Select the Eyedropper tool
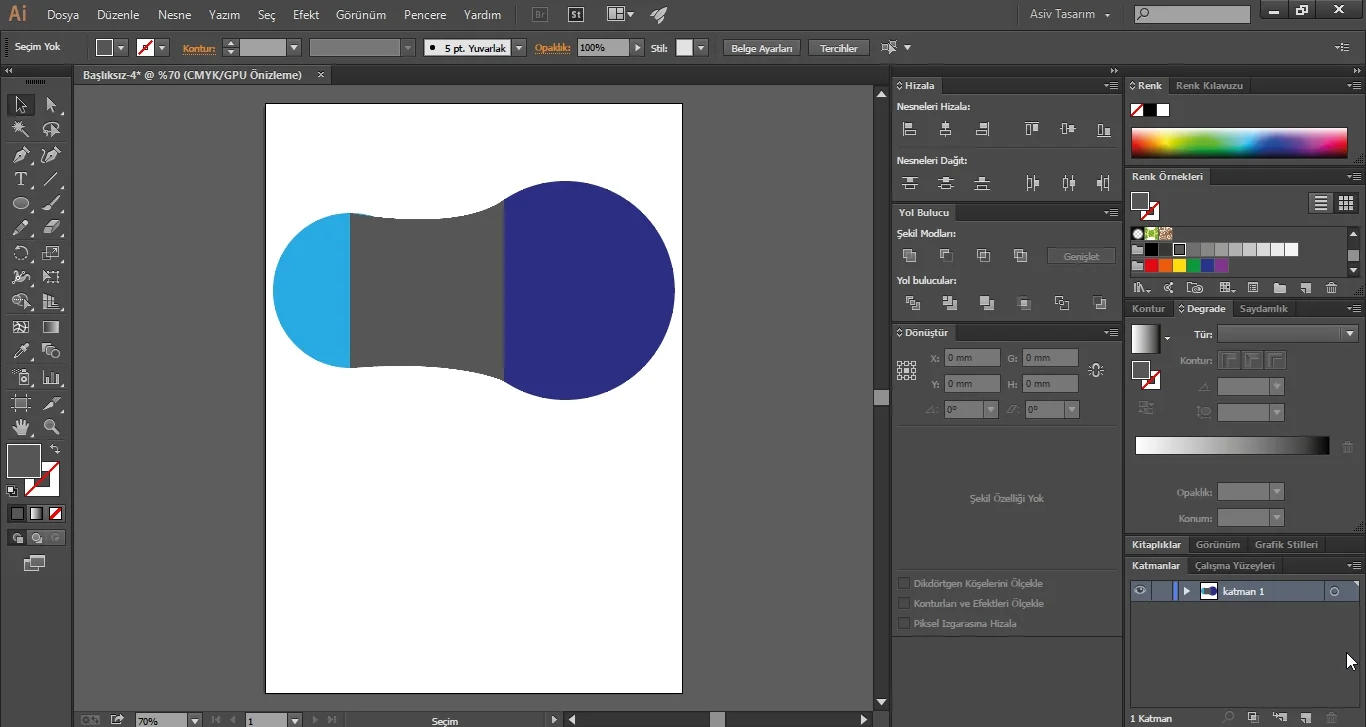 pos(20,351)
